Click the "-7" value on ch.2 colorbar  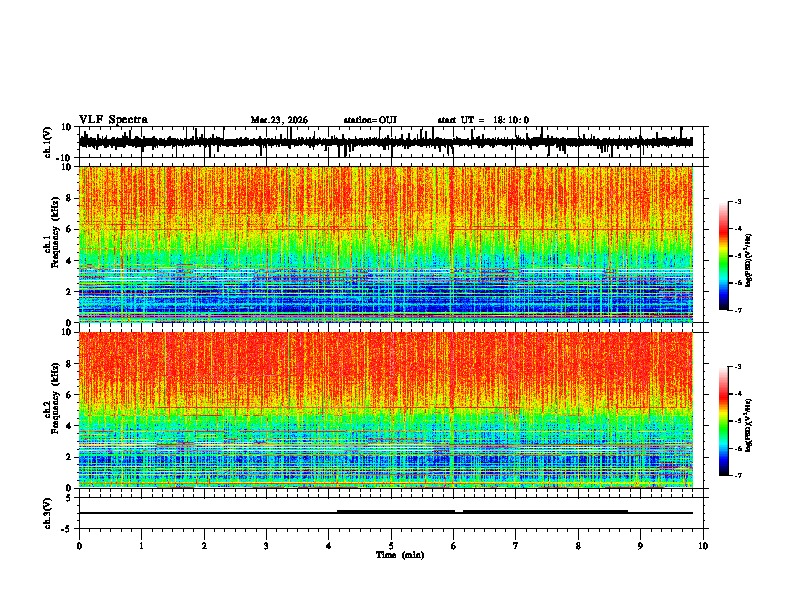point(736,475)
